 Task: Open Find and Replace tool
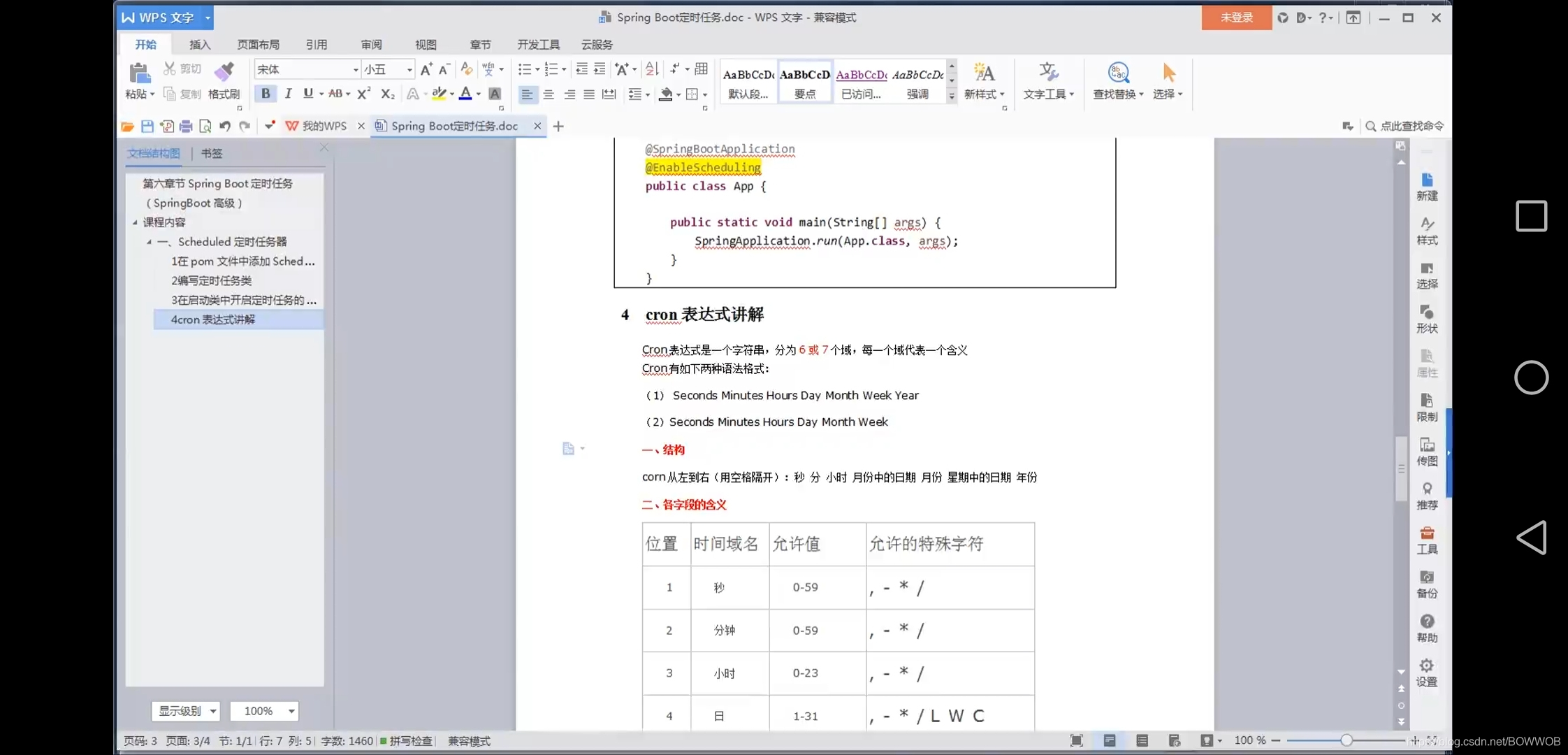(1118, 81)
